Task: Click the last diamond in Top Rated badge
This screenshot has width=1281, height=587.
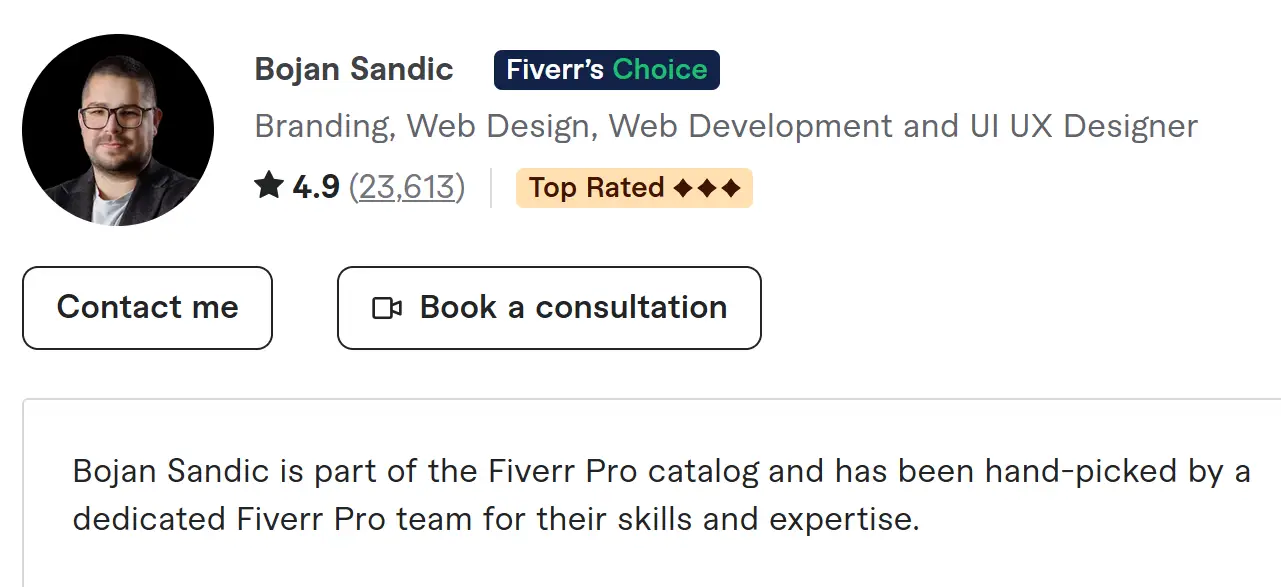Action: (x=732, y=188)
